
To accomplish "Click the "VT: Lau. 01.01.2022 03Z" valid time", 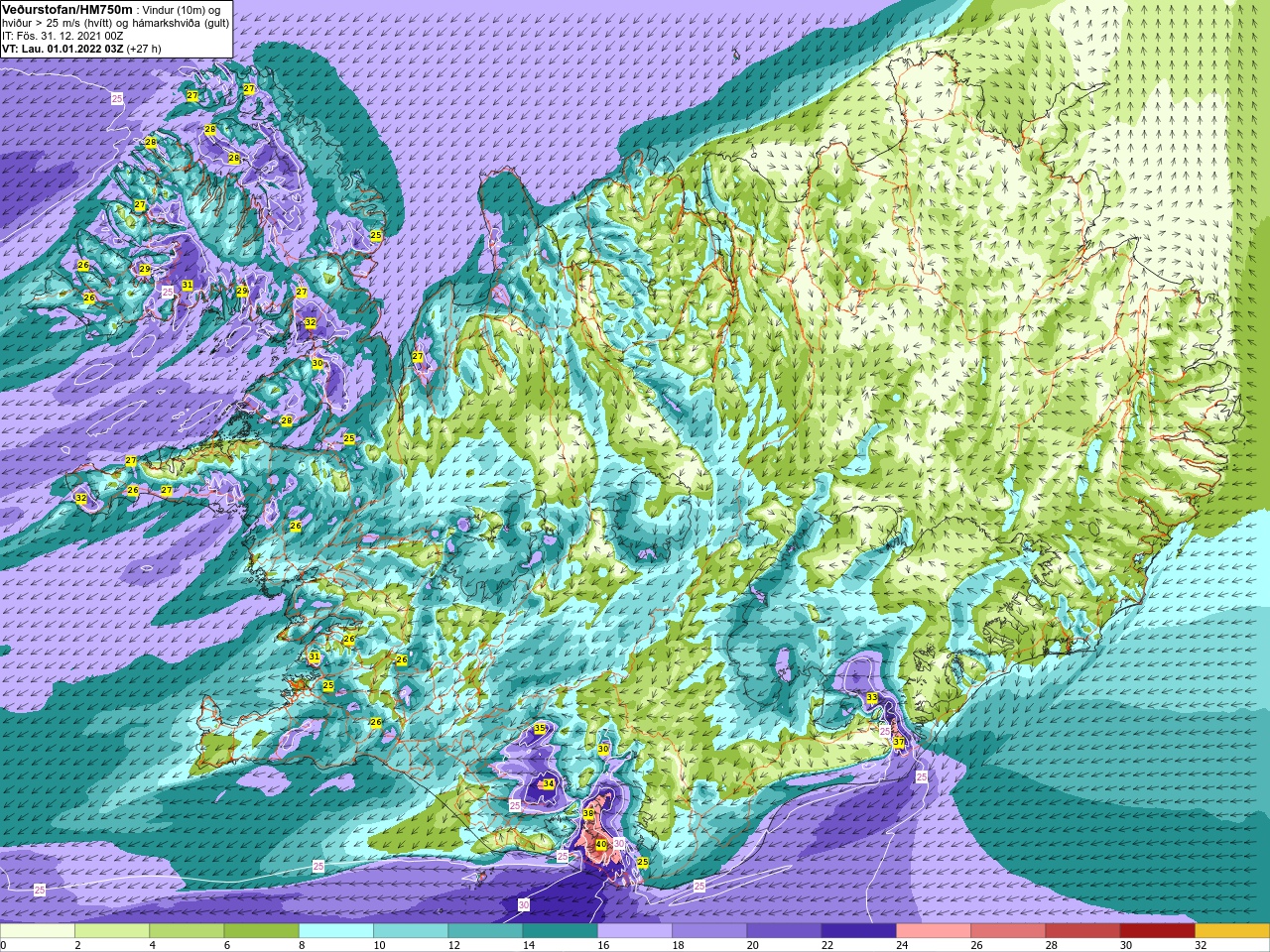I will pyautogui.click(x=63, y=49).
